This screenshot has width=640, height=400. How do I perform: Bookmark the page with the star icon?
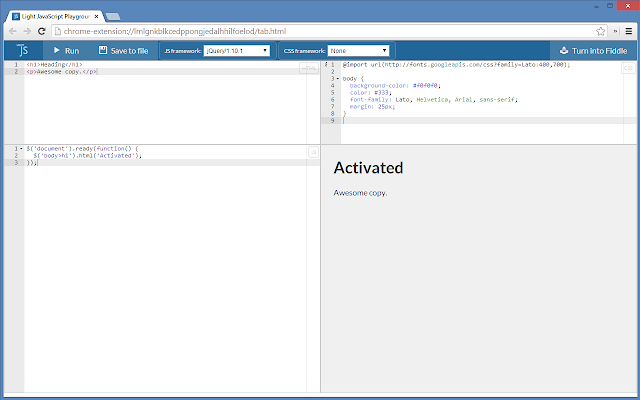coord(600,31)
